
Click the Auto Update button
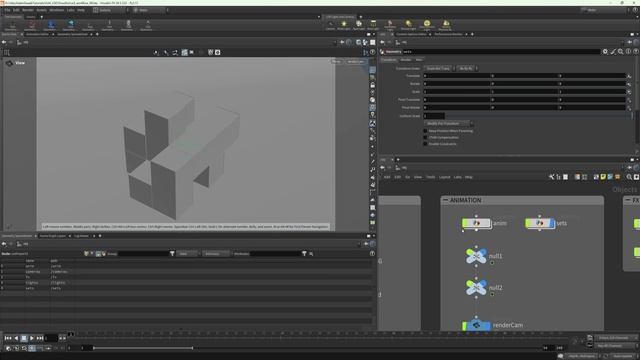point(622,356)
